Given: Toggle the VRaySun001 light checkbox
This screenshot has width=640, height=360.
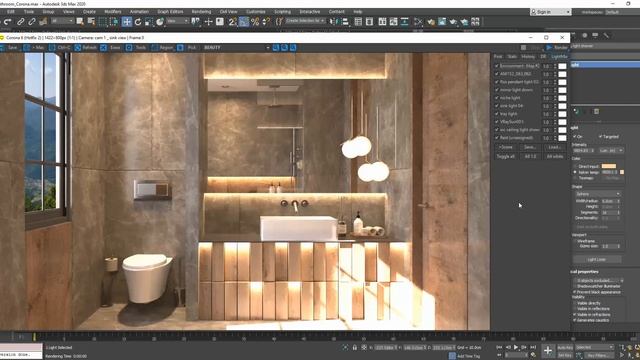Looking at the screenshot, I should (497, 122).
